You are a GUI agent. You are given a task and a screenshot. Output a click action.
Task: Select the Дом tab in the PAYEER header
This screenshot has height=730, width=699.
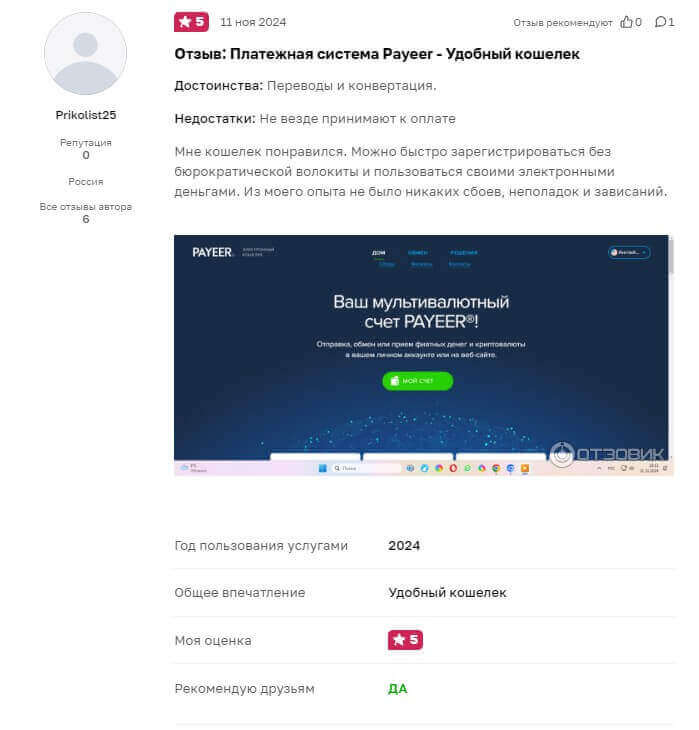click(379, 253)
